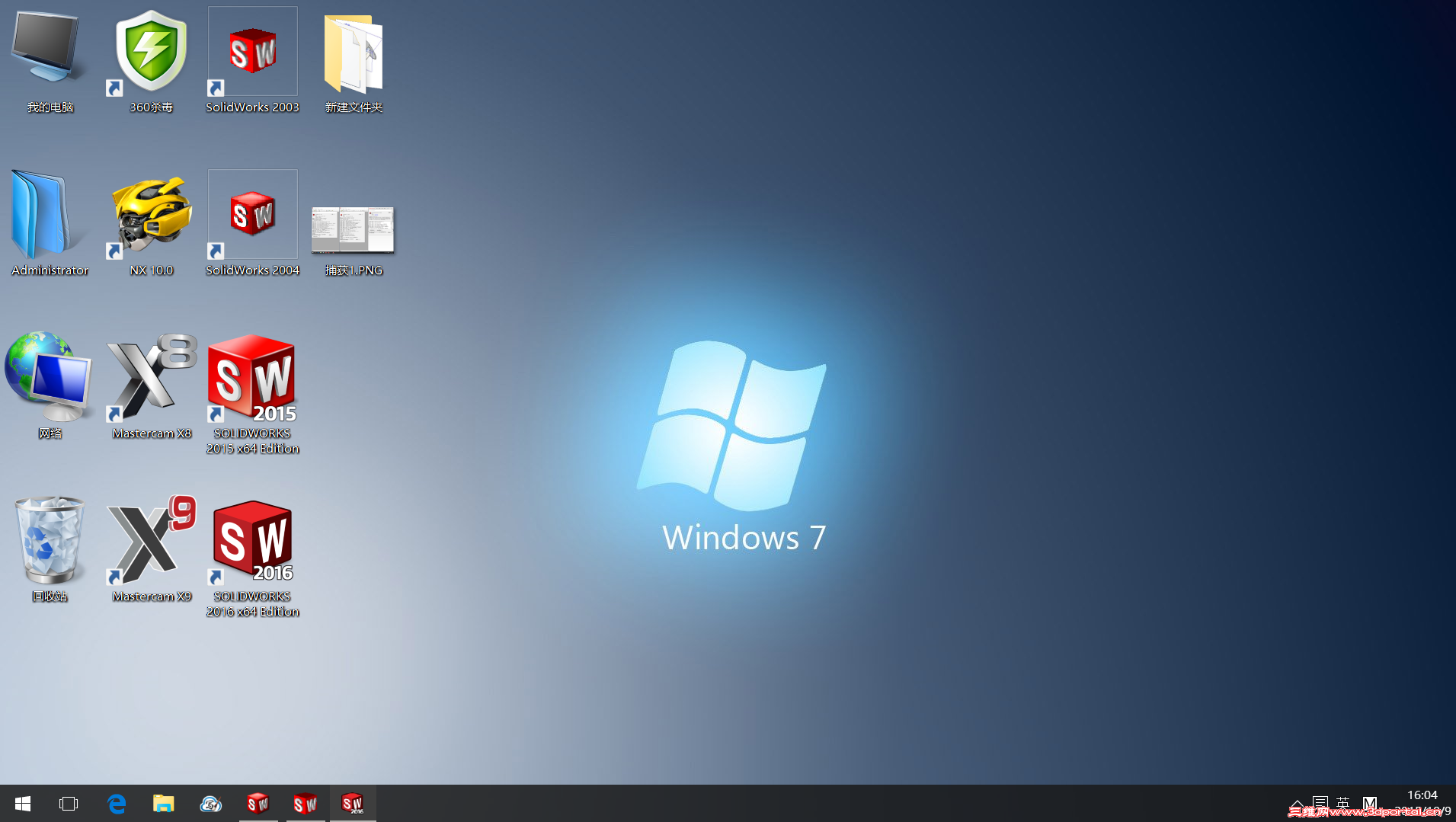The width and height of the screenshot is (1456, 822).
Task: Select the SolidWorks 2003 desktop shortcut
Action: pyautogui.click(x=252, y=61)
